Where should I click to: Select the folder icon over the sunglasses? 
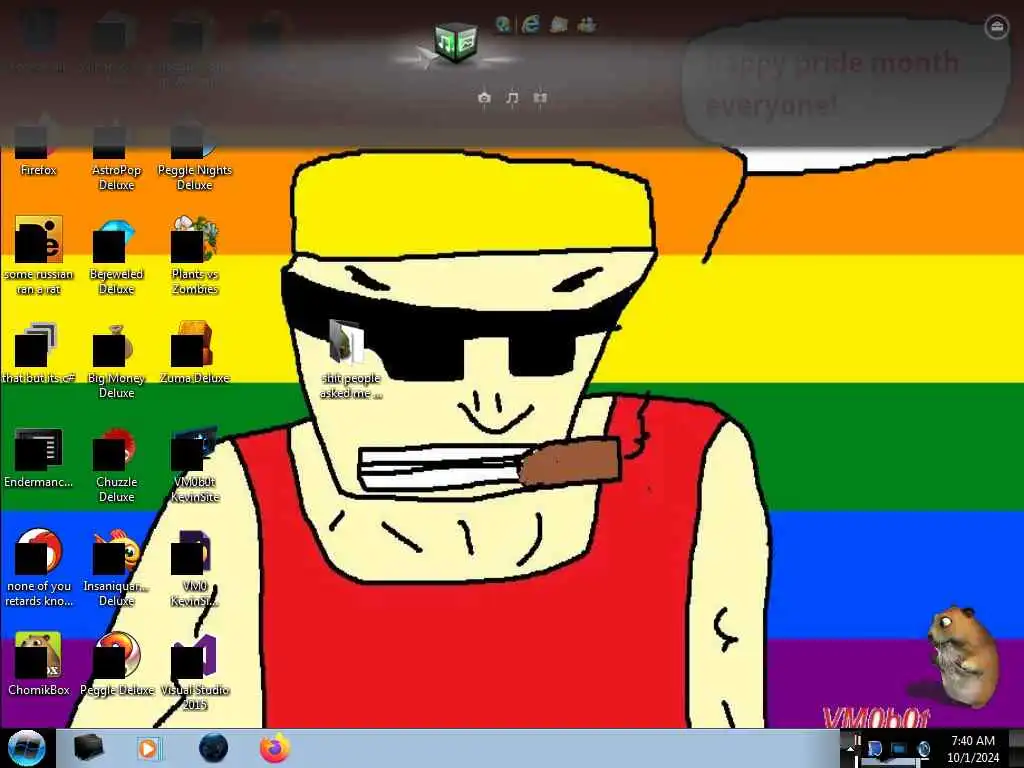(x=349, y=359)
